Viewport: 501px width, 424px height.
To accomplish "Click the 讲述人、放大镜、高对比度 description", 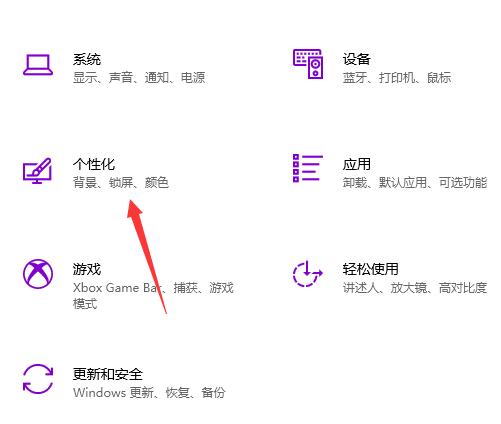I will (x=415, y=288).
